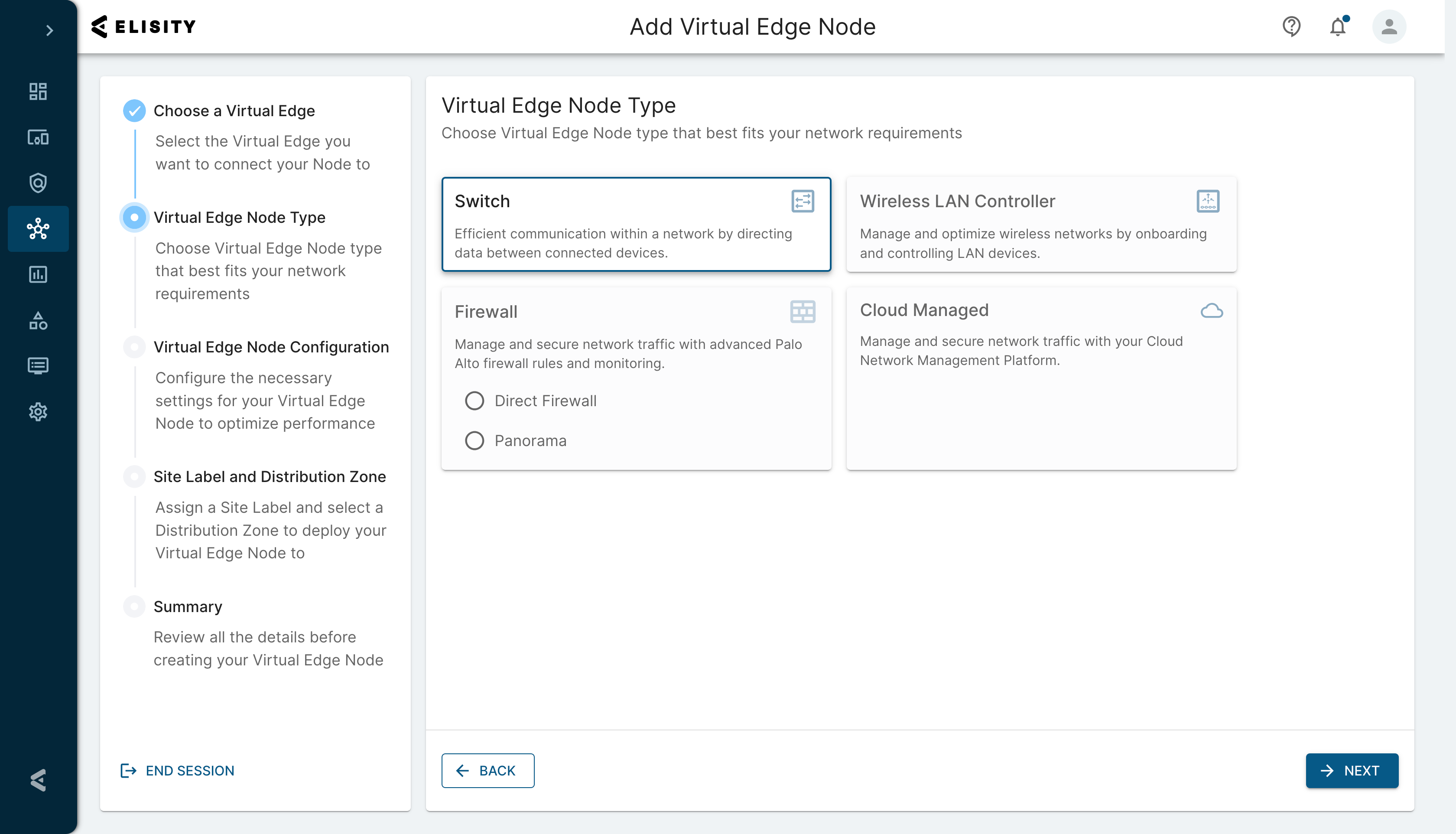
Task: Open the analytics chart icon in sidebar
Action: [x=39, y=274]
